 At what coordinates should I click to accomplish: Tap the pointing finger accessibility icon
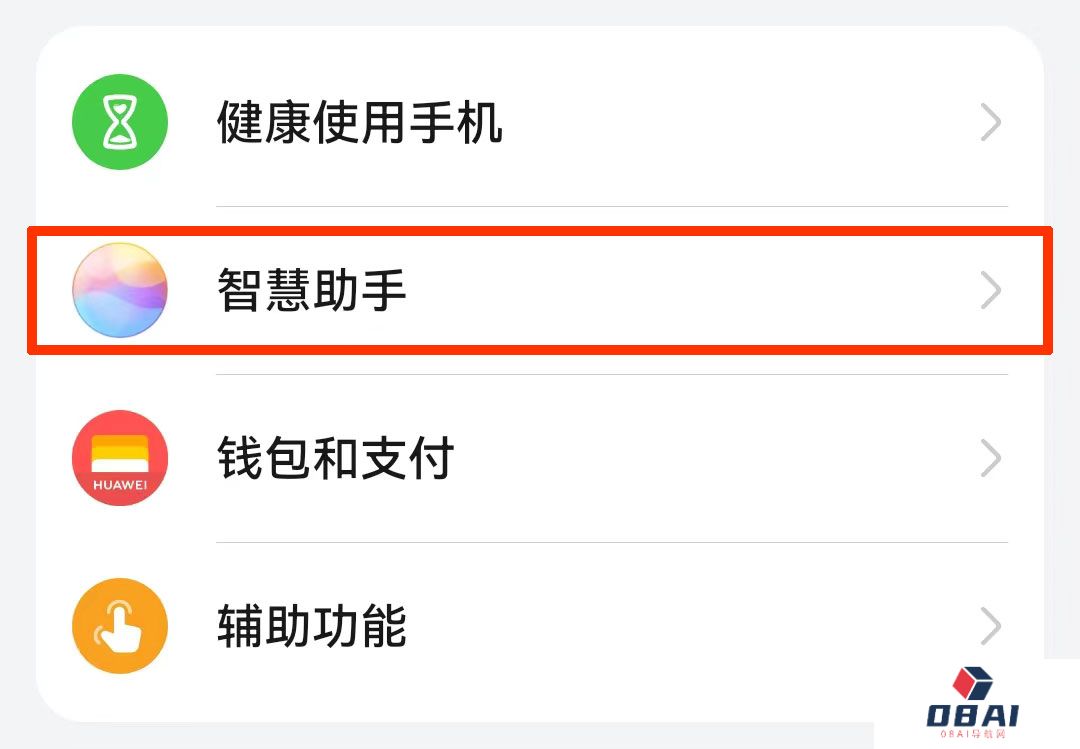pyautogui.click(x=120, y=625)
